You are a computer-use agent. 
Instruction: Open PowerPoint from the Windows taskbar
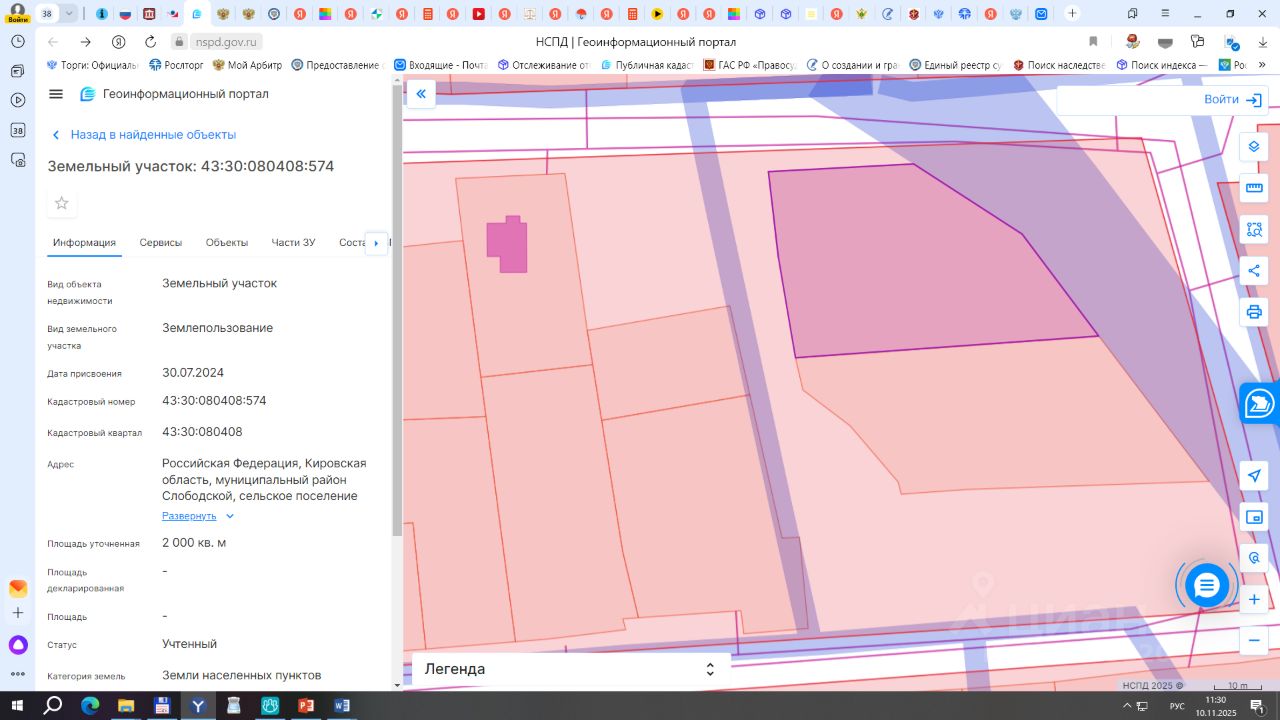coord(306,706)
